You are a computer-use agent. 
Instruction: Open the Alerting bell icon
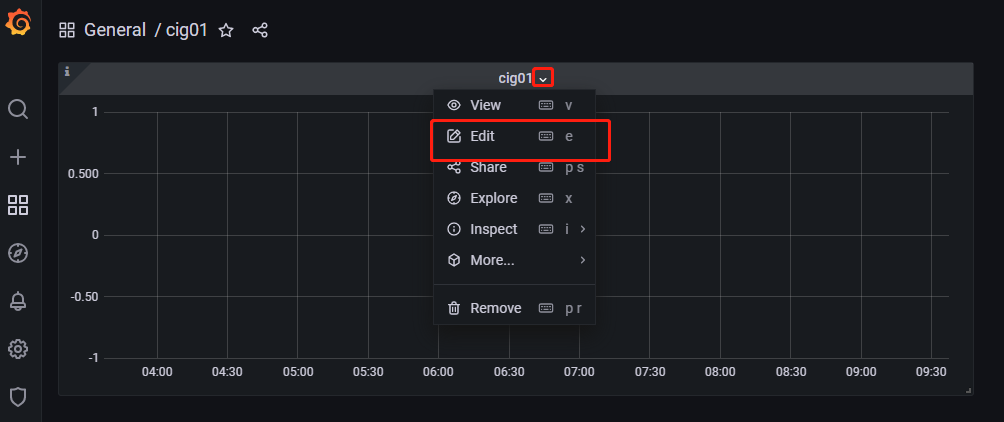pyautogui.click(x=18, y=301)
